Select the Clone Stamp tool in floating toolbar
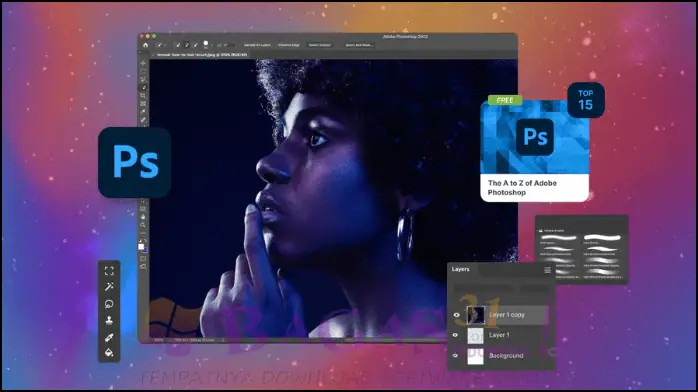 pyautogui.click(x=109, y=320)
